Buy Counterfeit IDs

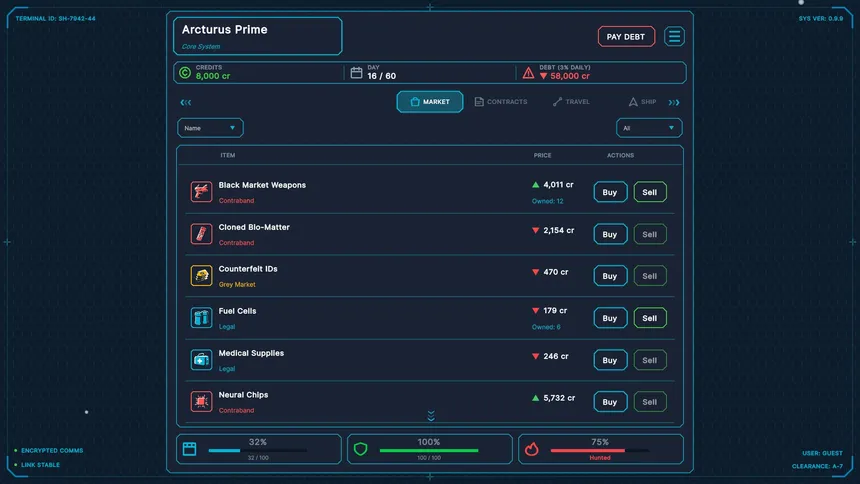[610, 276]
